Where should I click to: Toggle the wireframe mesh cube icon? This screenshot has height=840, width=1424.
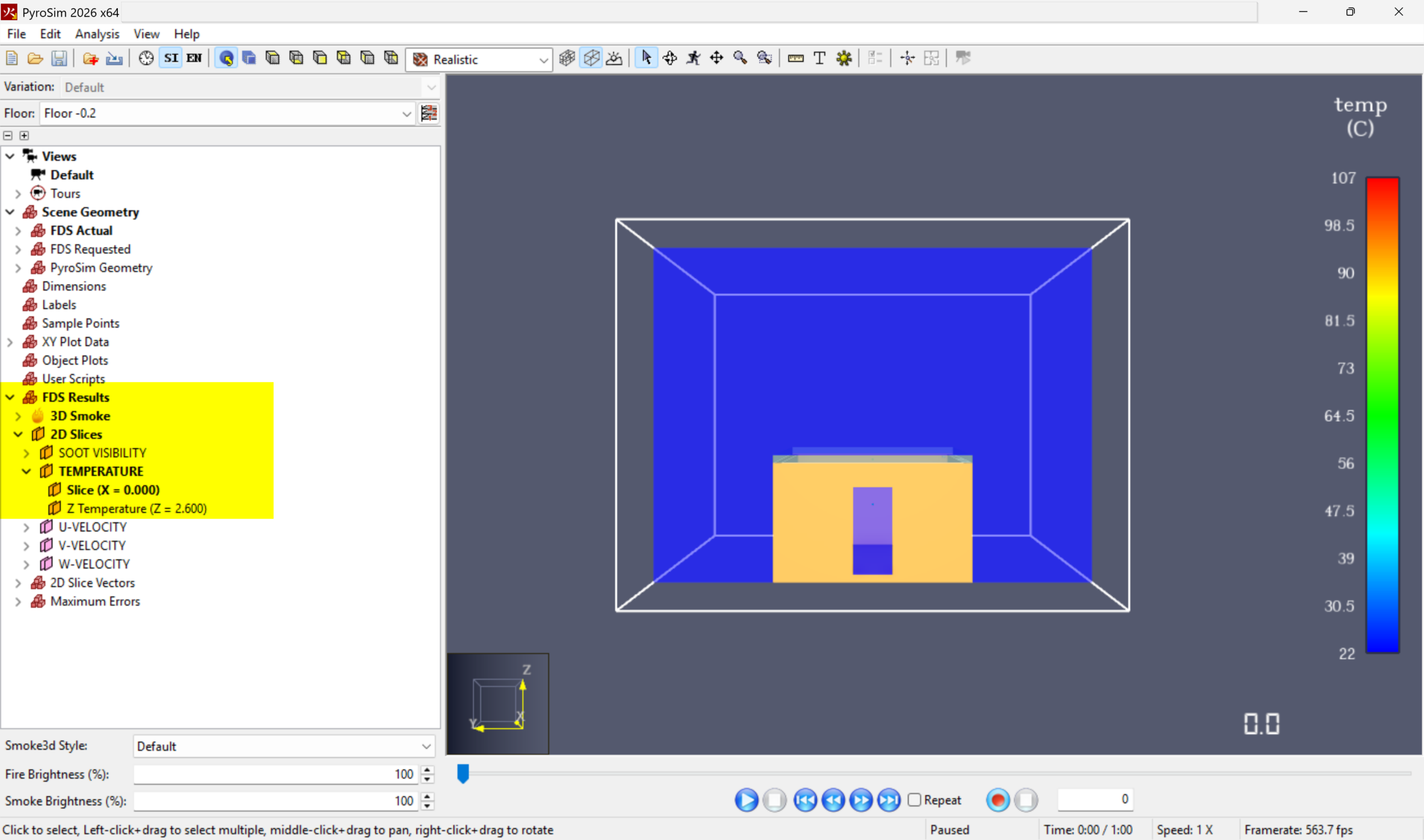[x=567, y=58]
